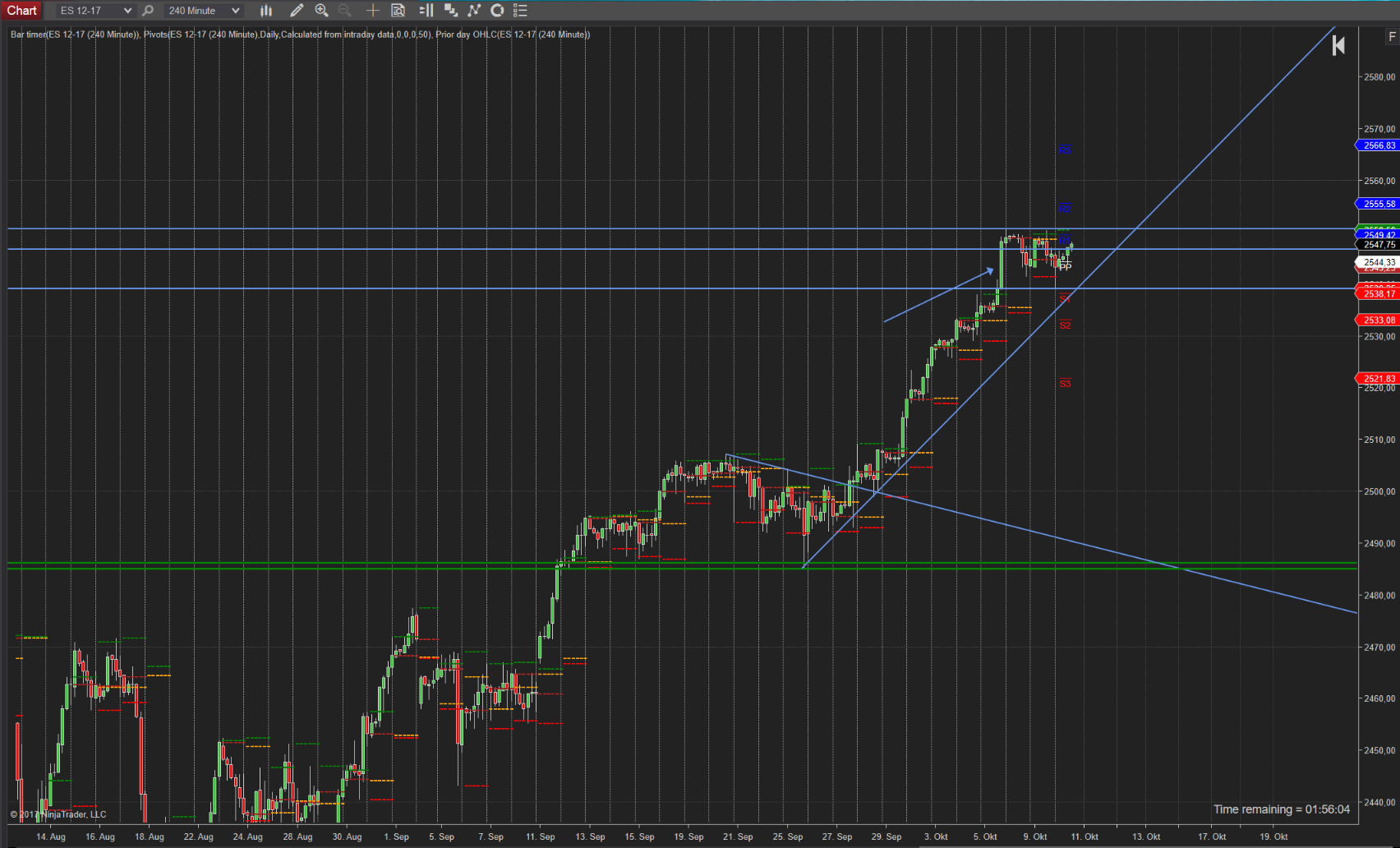The height and width of the screenshot is (848, 1400).
Task: Click the 1. Sep date axis label
Action: (397, 836)
